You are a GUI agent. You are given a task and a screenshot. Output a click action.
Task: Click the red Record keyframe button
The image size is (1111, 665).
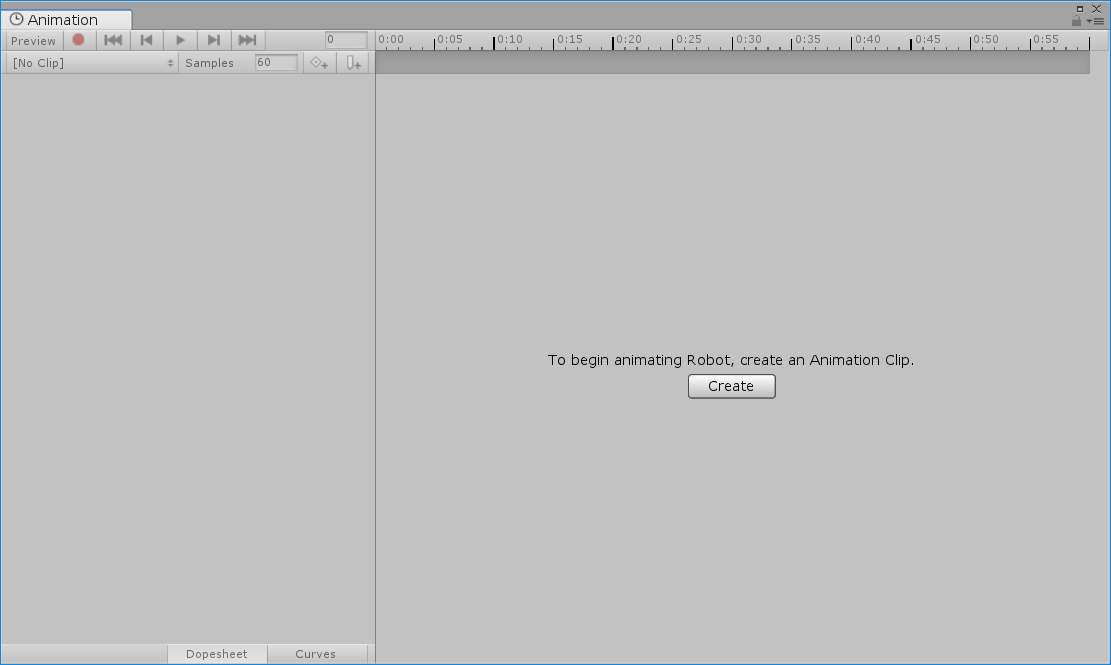click(78, 40)
